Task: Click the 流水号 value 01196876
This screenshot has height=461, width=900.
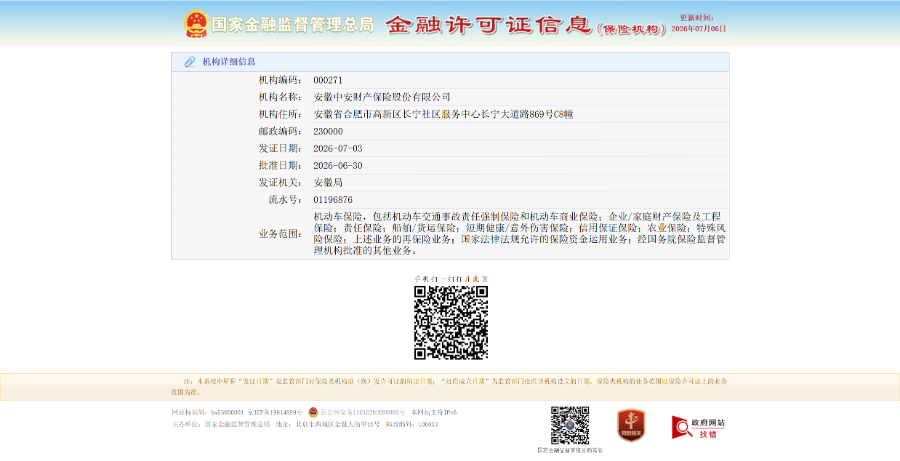Action: coord(333,200)
